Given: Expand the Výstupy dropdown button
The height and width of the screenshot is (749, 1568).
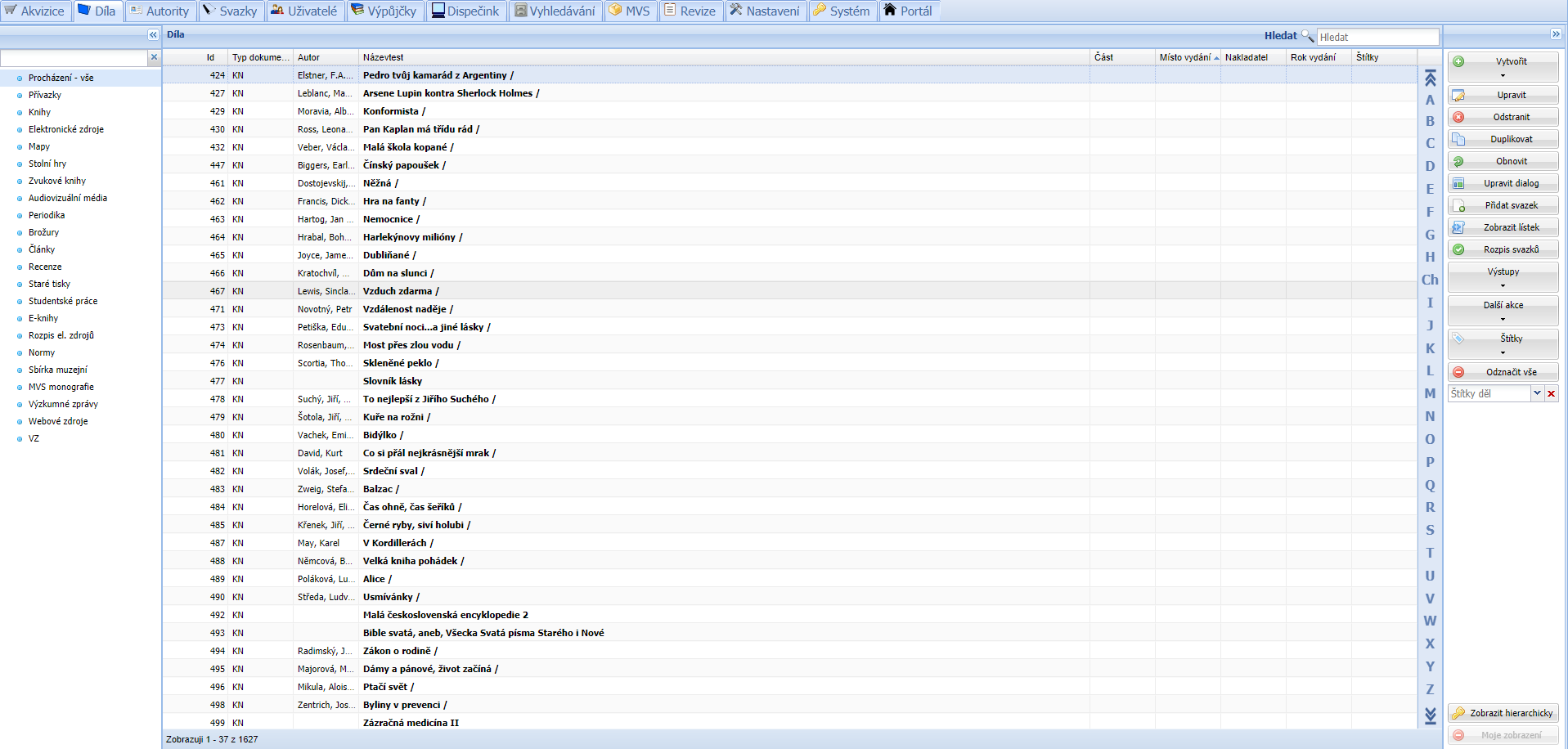Looking at the screenshot, I should [1503, 277].
